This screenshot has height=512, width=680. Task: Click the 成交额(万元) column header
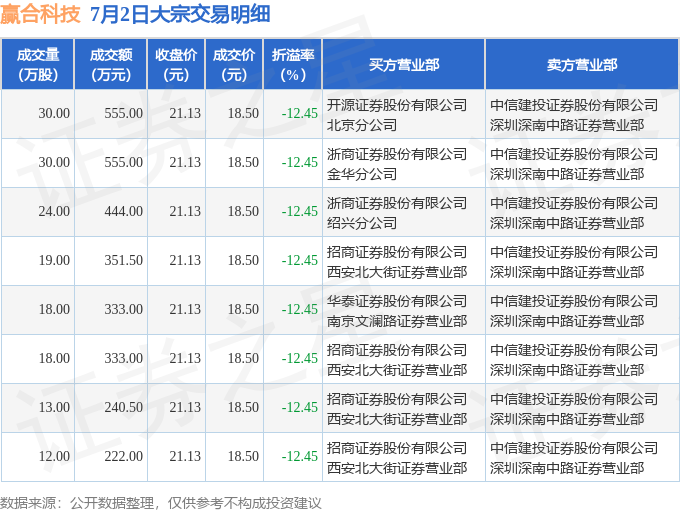pyautogui.click(x=111, y=65)
